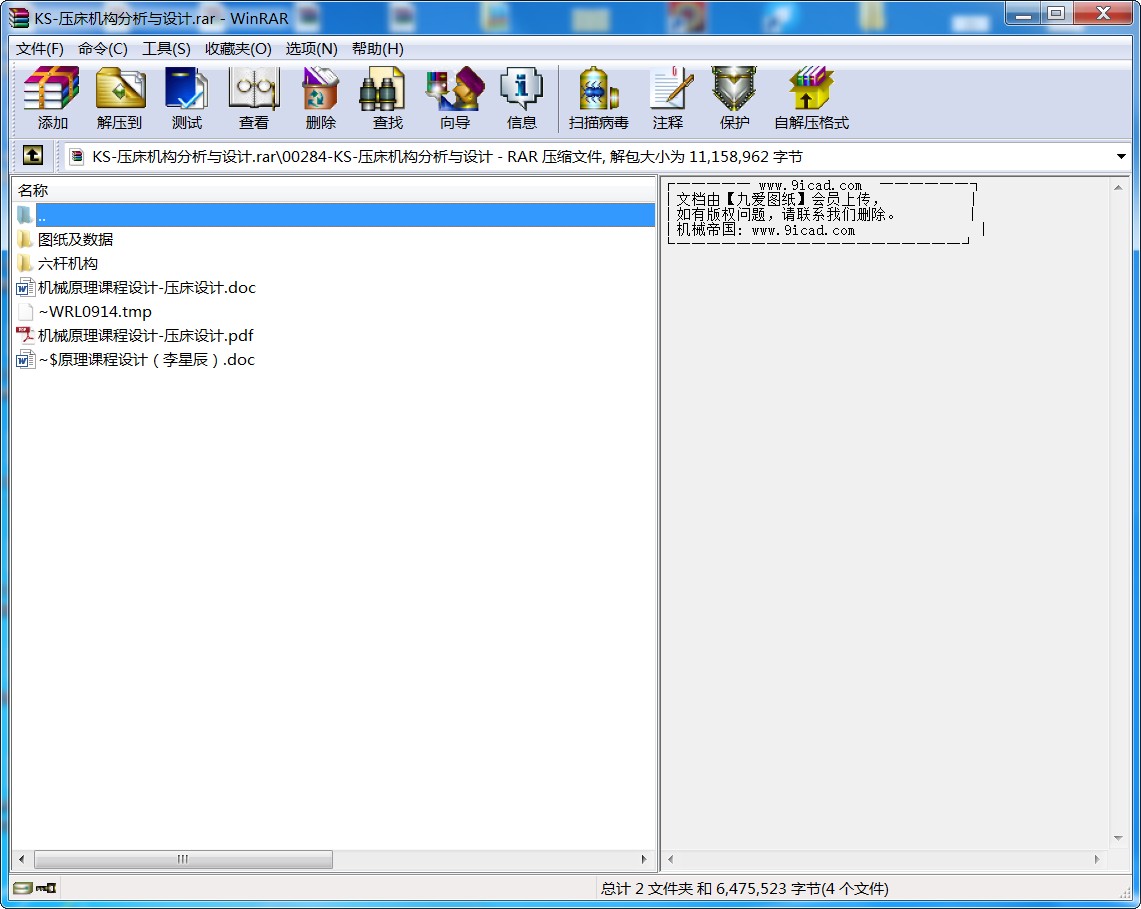Click the 自解压格式 (SFX) icon
This screenshot has width=1141, height=909.
[x=810, y=98]
